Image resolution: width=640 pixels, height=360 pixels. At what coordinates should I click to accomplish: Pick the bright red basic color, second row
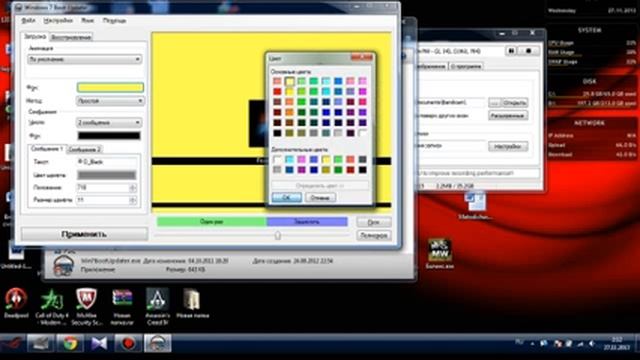click(278, 91)
